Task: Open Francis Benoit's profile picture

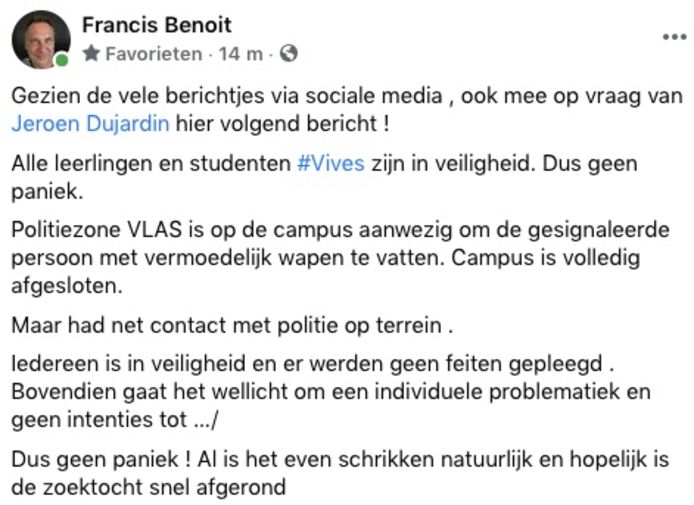Action: point(41,39)
